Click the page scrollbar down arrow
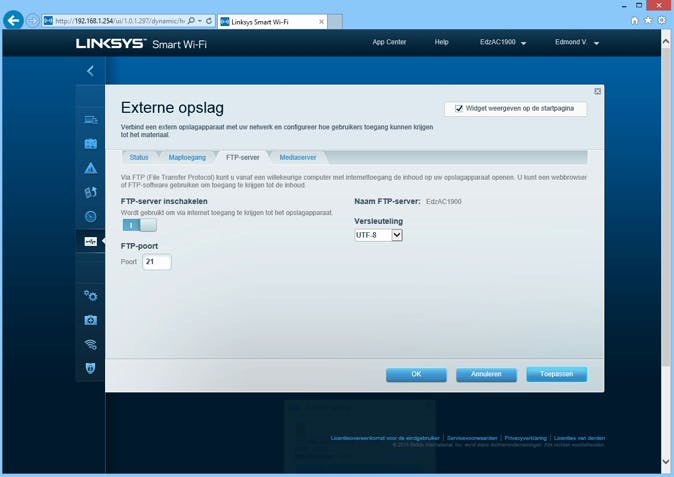The height and width of the screenshot is (477, 674). tap(666, 462)
